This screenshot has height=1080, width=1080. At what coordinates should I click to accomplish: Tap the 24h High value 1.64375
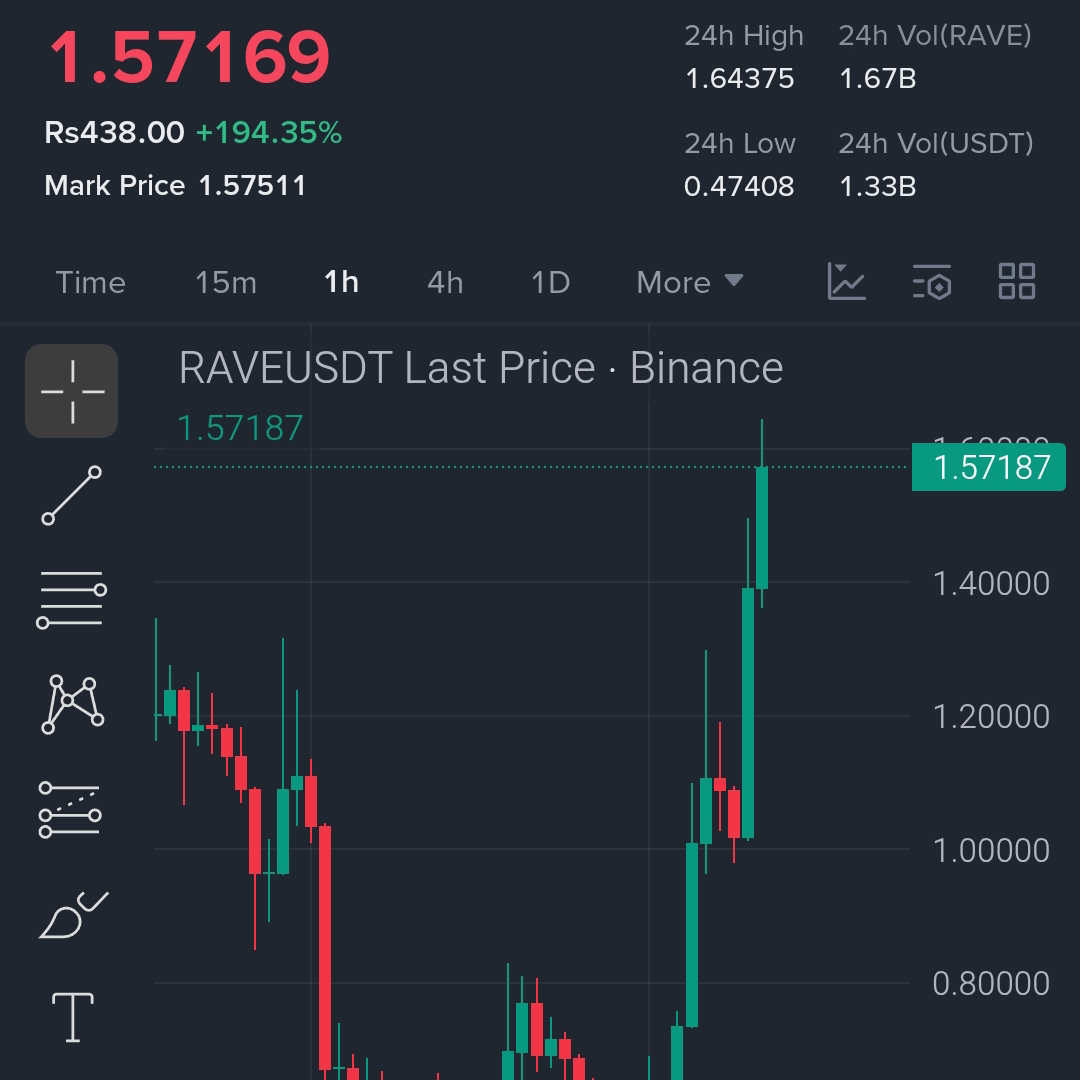tap(739, 79)
